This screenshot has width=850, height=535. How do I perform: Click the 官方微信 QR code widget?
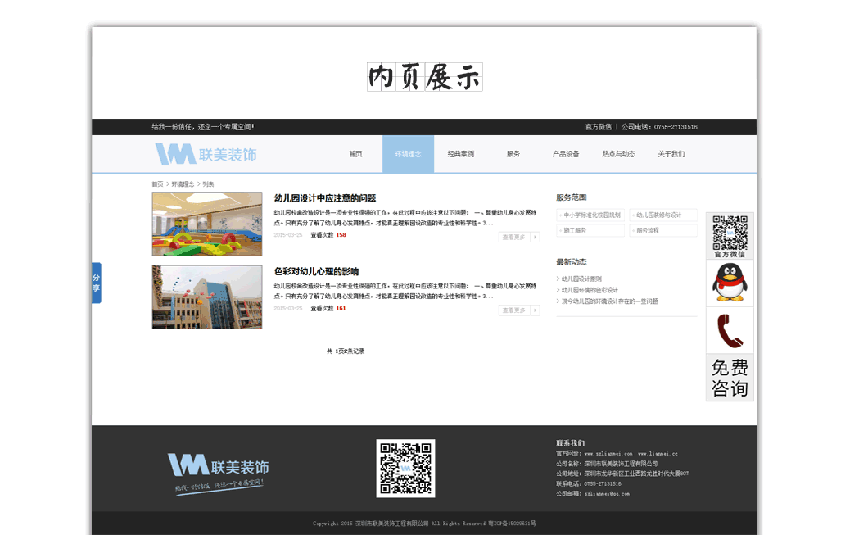731,236
